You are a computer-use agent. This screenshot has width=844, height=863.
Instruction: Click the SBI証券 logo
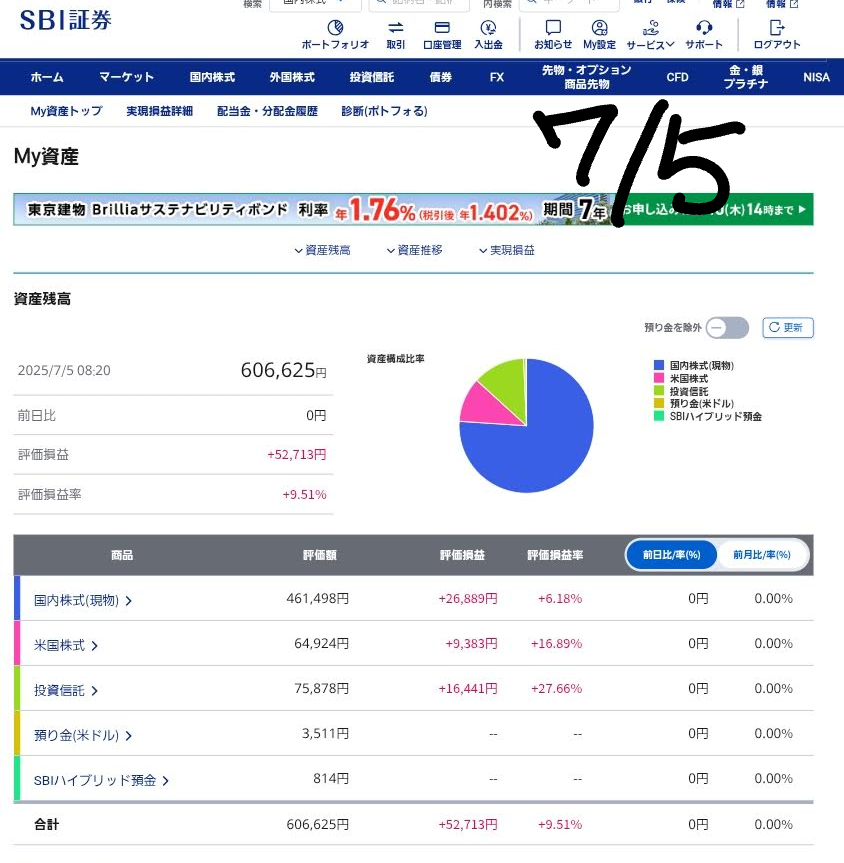pyautogui.click(x=66, y=20)
